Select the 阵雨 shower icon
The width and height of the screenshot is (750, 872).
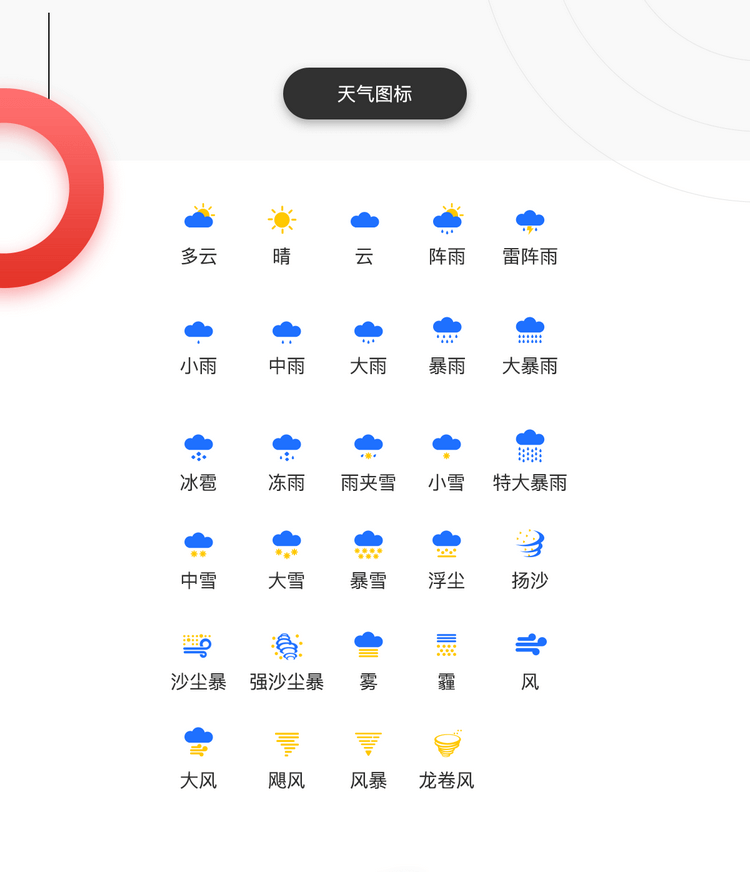448,219
